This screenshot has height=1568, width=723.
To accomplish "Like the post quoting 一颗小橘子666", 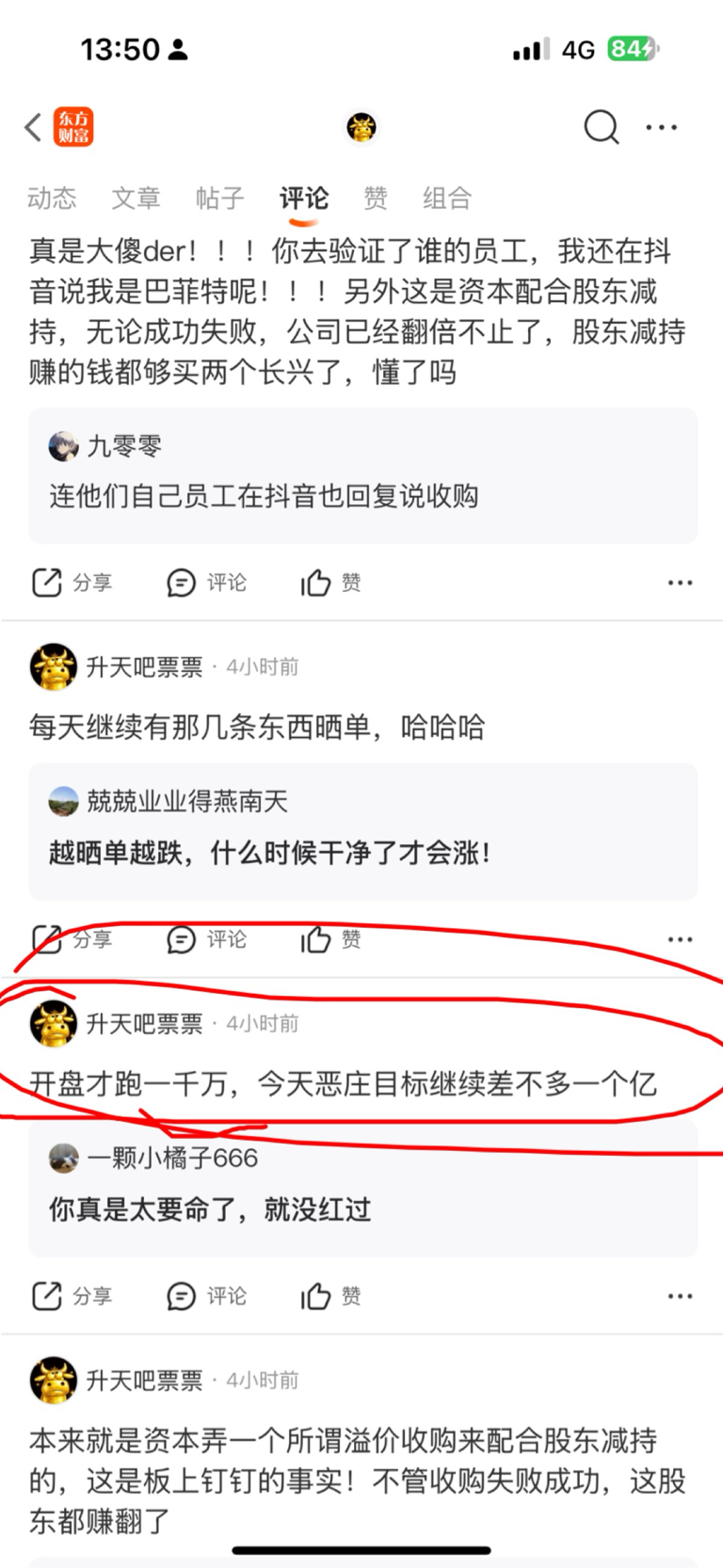I will [x=330, y=1296].
